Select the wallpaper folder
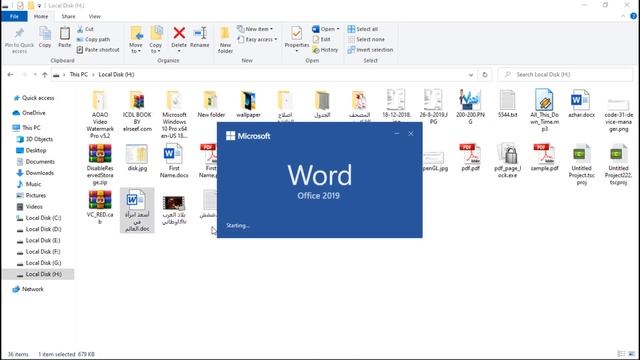Screen dimensions: 640x360 coord(248,104)
